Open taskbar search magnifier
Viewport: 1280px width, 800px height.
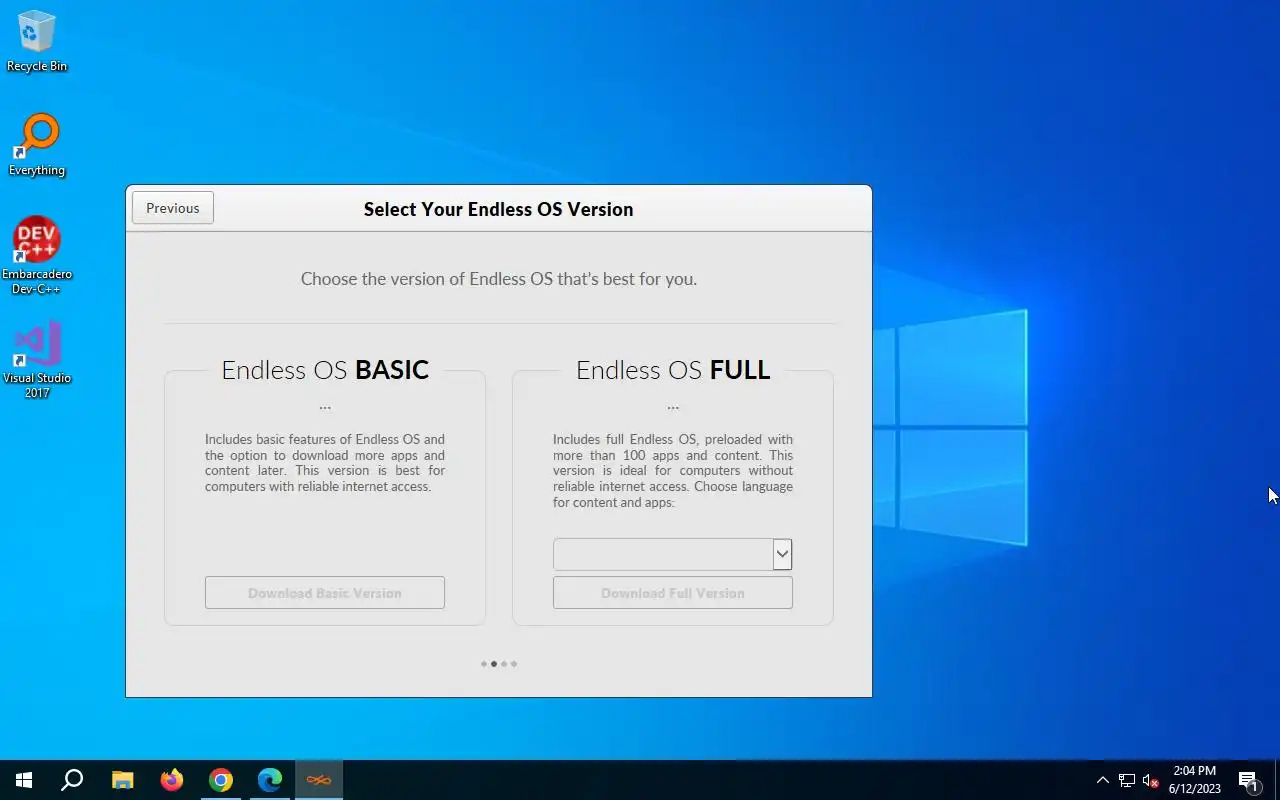coord(72,780)
